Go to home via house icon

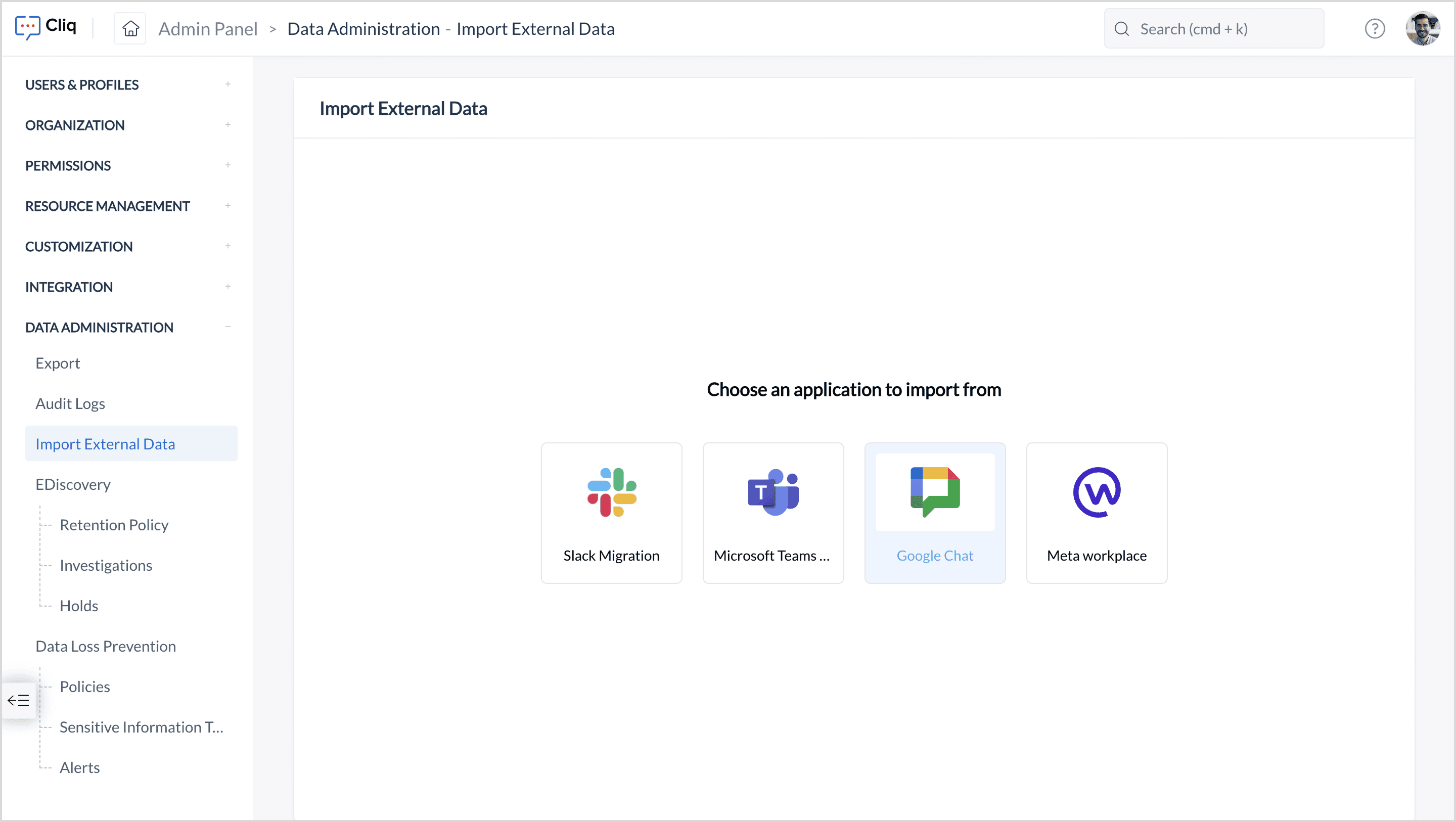click(x=130, y=28)
